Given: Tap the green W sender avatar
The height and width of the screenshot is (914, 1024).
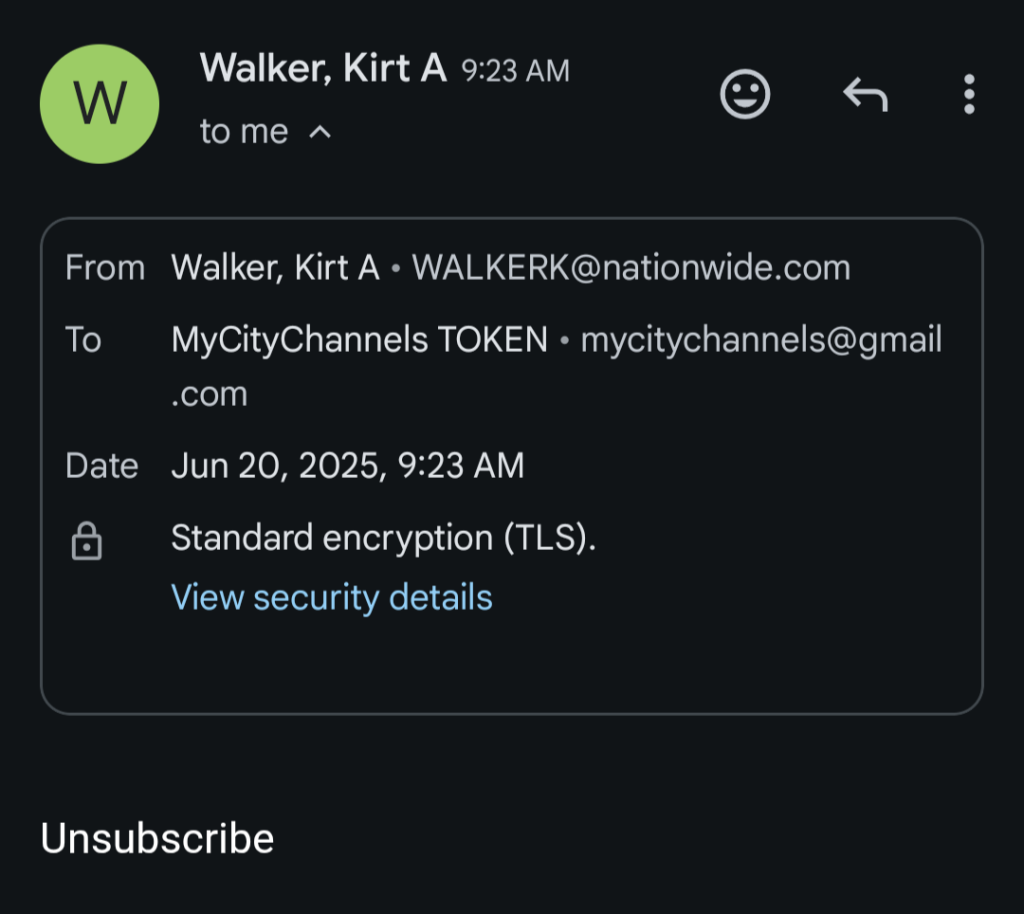Looking at the screenshot, I should [99, 103].
